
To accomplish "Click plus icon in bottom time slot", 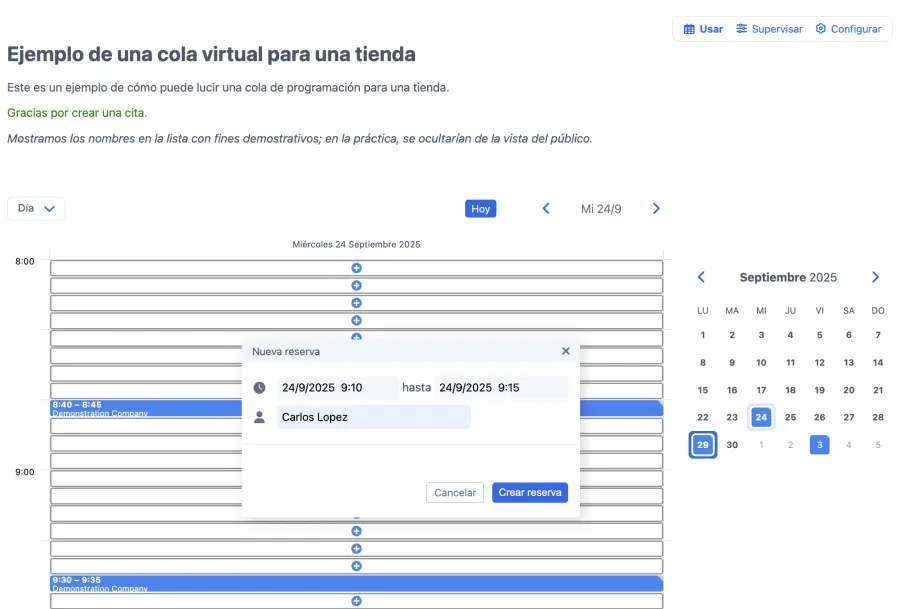I will (356, 601).
